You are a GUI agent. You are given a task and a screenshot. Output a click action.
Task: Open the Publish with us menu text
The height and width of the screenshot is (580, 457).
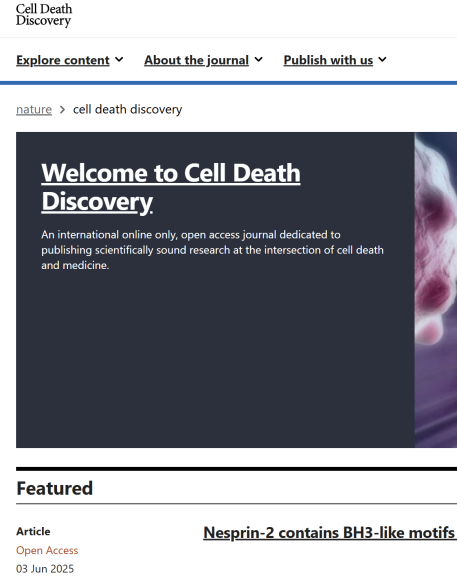click(x=328, y=60)
